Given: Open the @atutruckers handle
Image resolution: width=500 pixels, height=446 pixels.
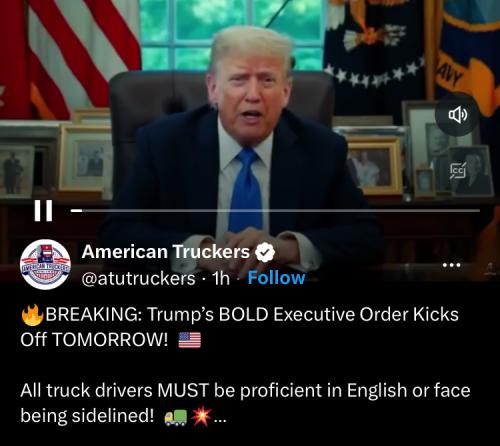Looking at the screenshot, I should [138, 279].
